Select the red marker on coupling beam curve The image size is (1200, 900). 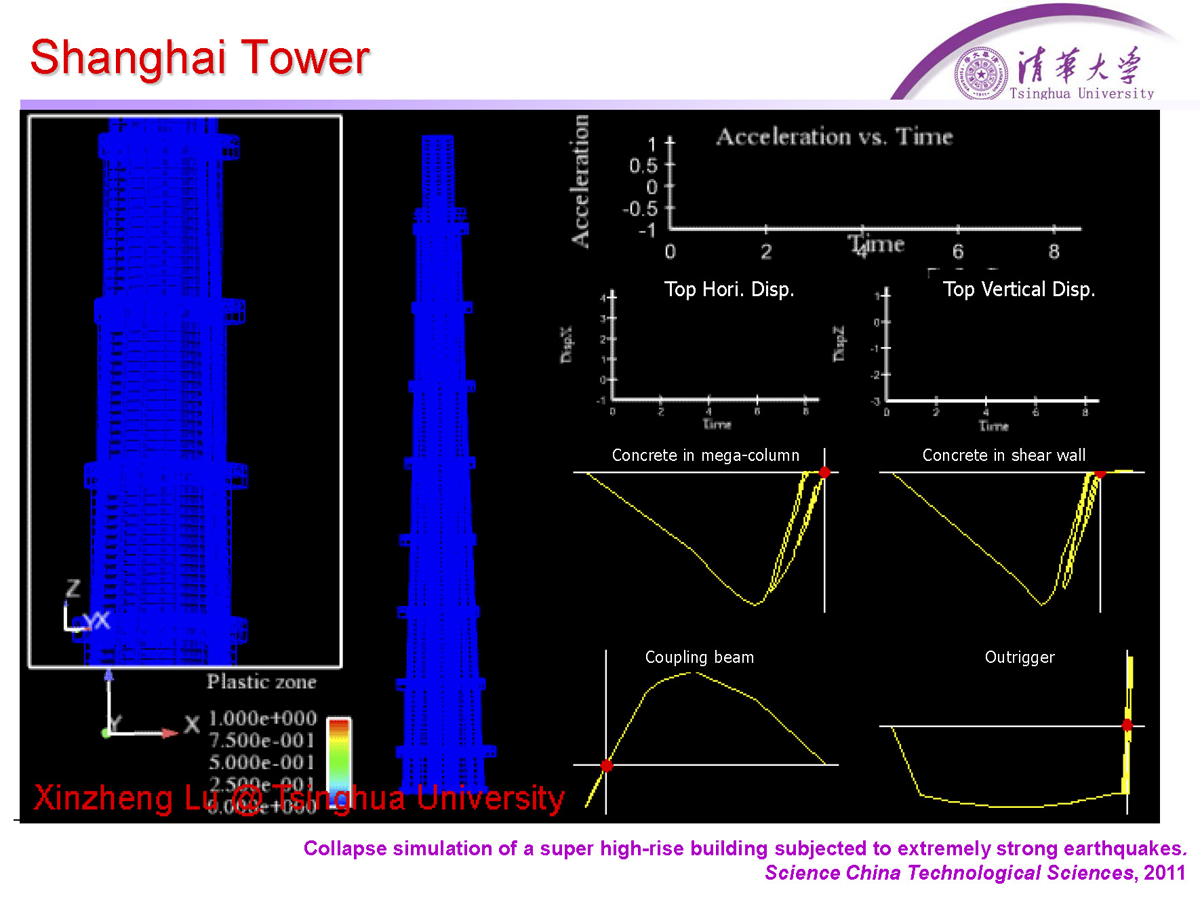coord(606,765)
